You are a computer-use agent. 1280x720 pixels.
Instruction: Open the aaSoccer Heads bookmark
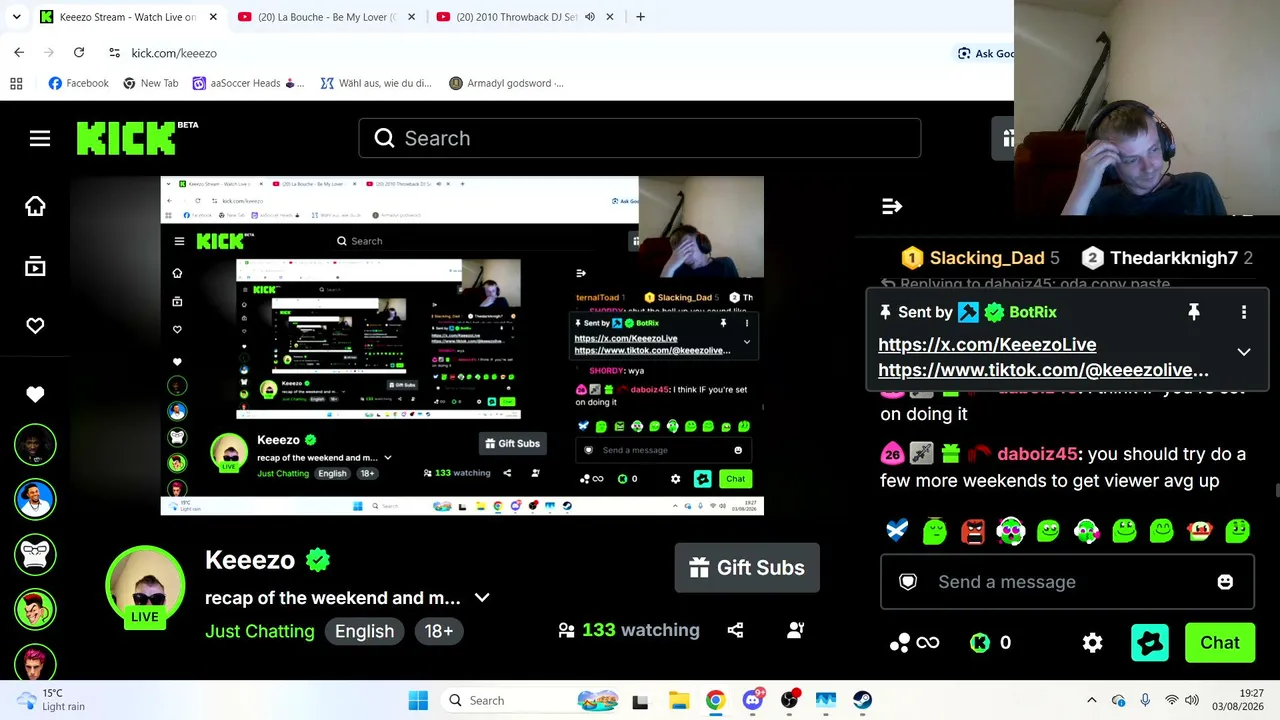click(248, 83)
